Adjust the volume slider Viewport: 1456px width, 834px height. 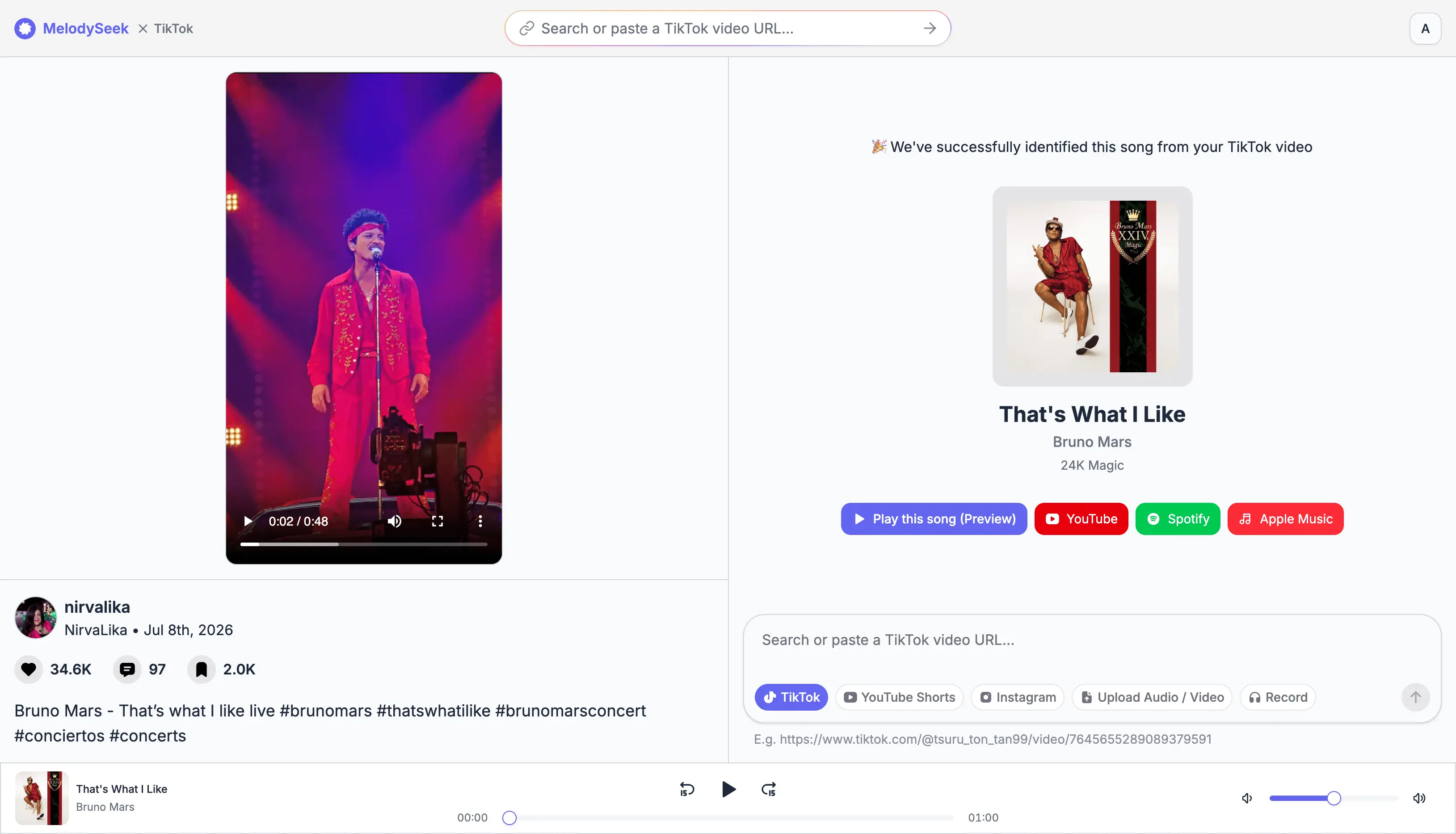coord(1334,798)
